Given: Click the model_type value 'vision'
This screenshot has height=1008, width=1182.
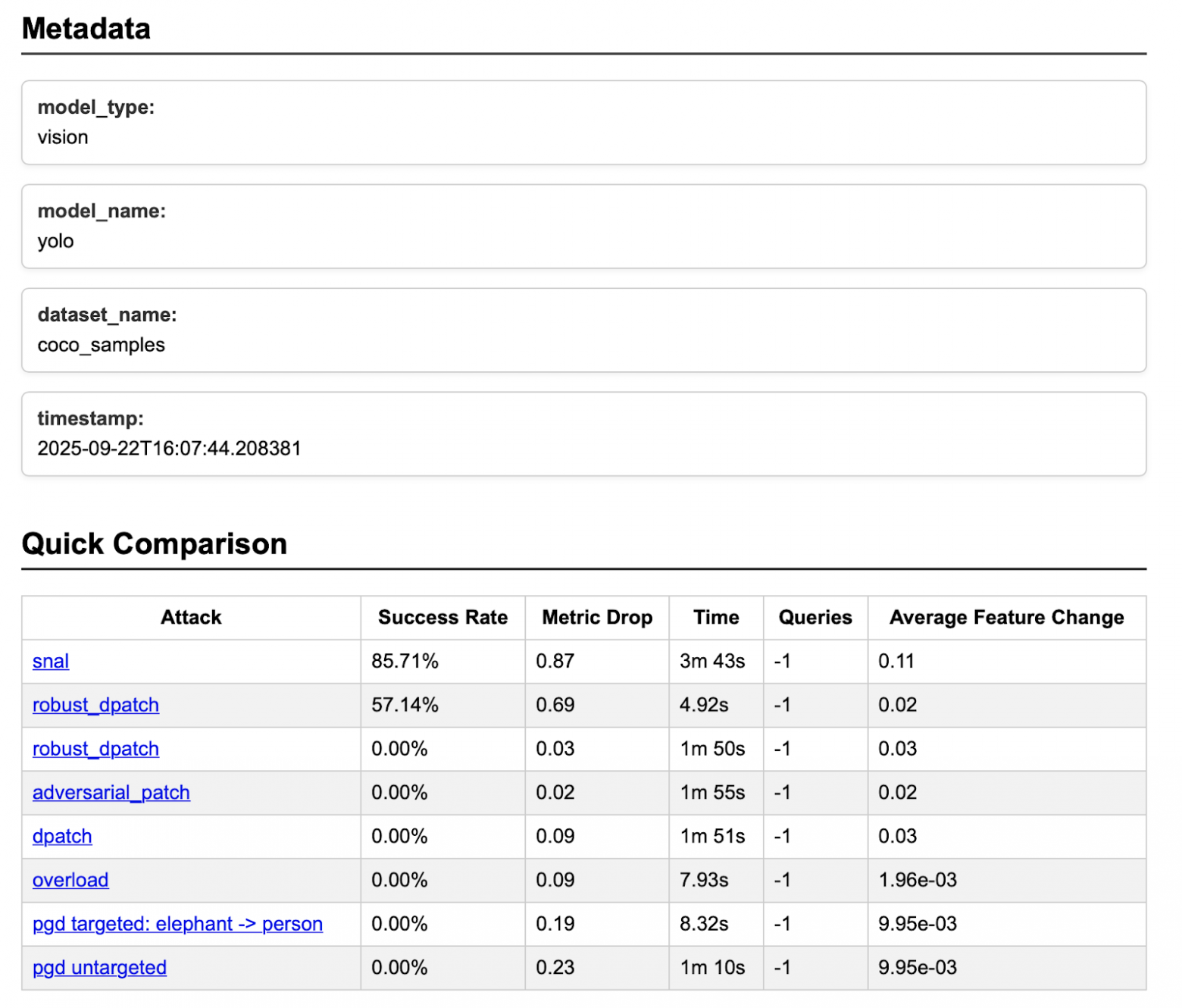Looking at the screenshot, I should 63,137.
